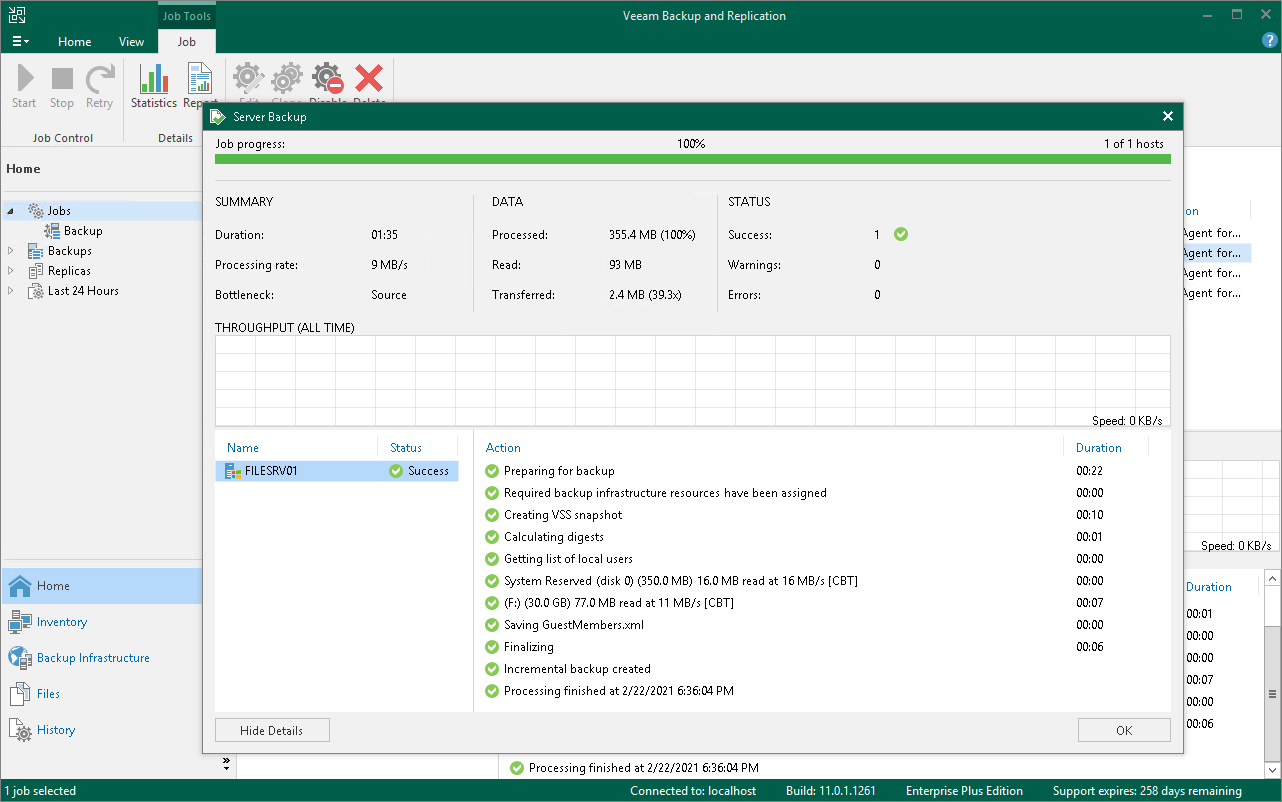Click the Start job icon in ribbon

pos(25,79)
